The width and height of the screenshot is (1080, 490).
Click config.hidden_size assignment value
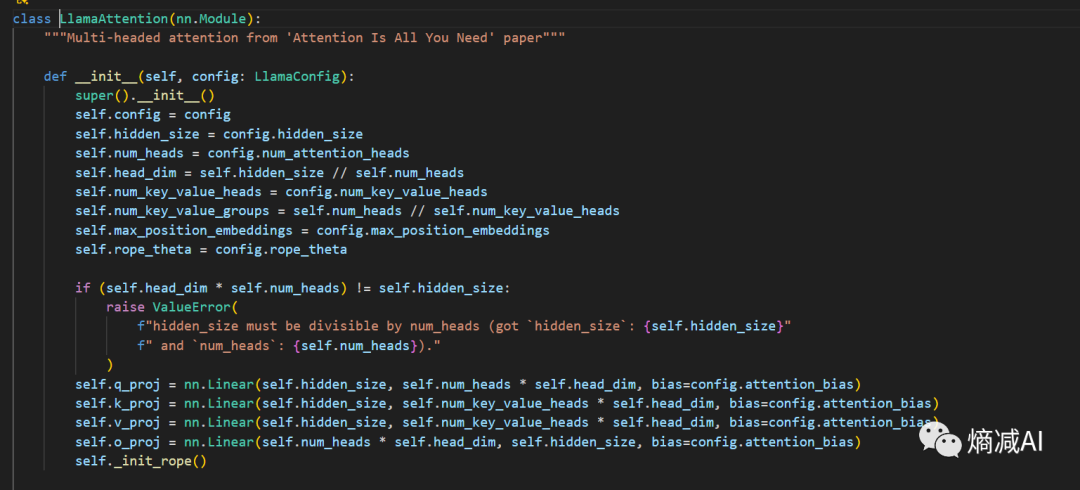pyautogui.click(x=293, y=134)
